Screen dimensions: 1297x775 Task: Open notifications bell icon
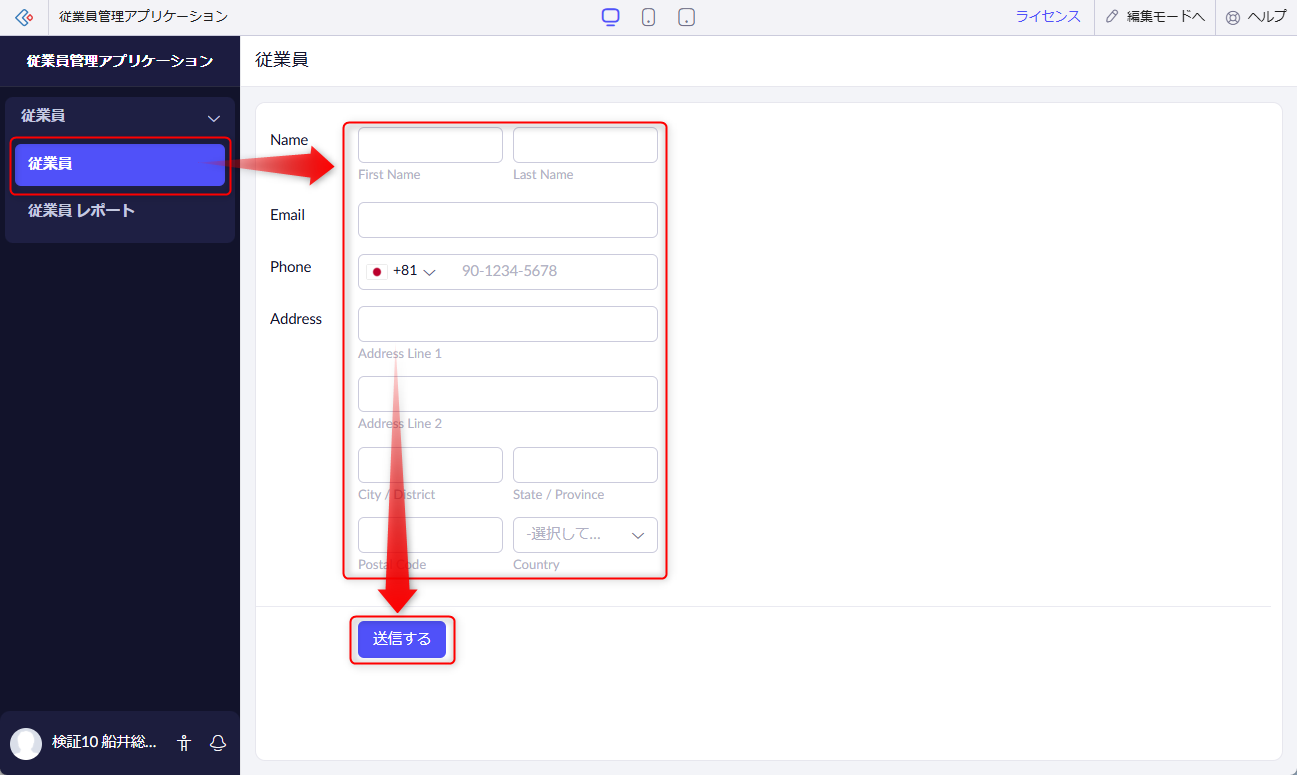click(218, 743)
